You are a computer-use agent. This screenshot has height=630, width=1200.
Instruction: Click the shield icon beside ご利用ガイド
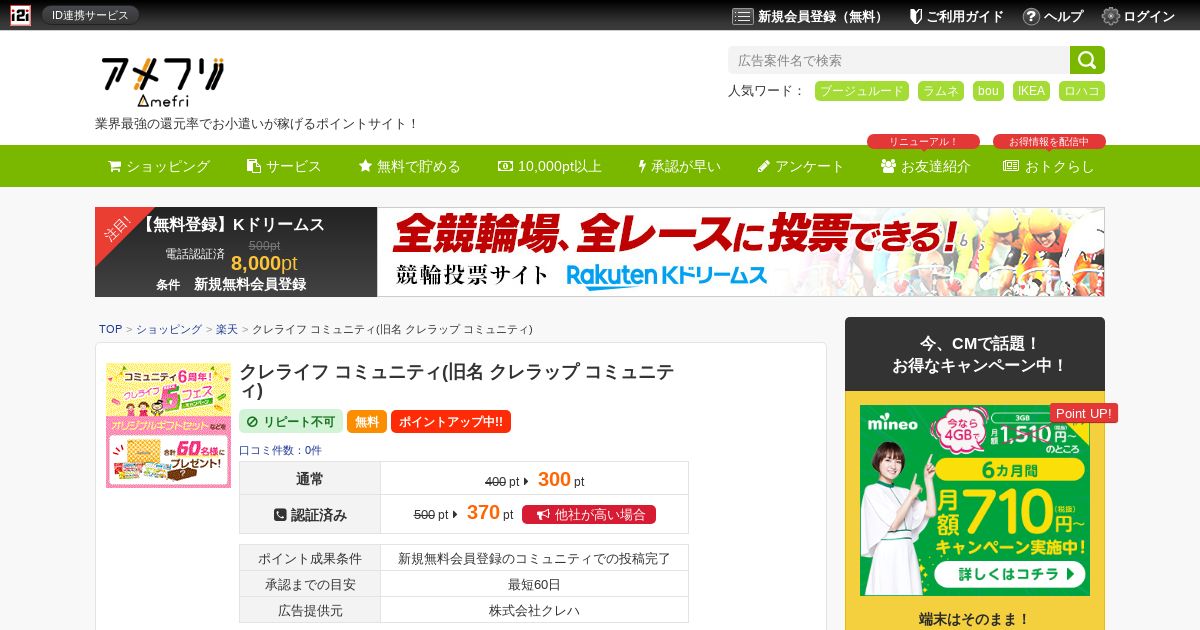915,16
